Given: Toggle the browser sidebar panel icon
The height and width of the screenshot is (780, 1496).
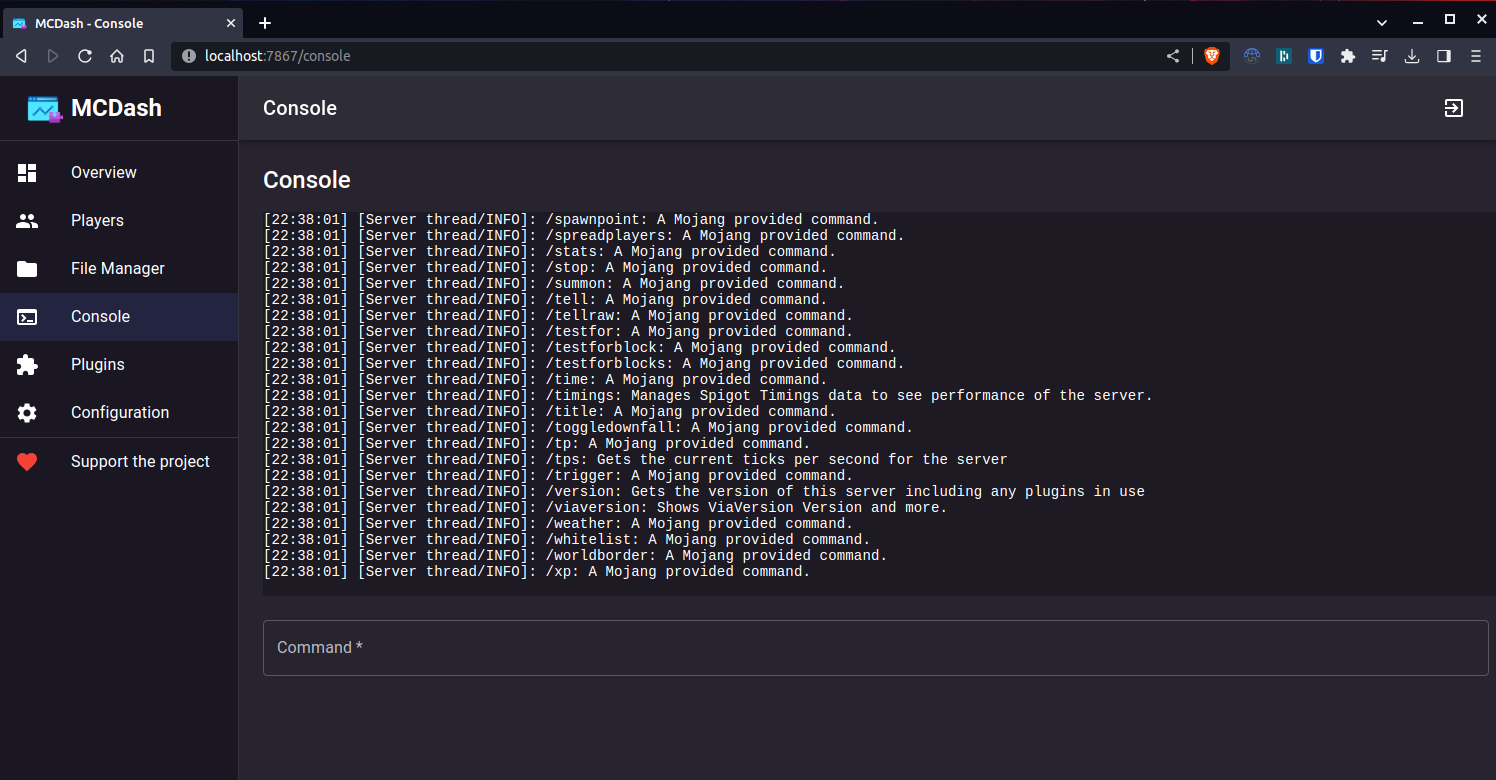Looking at the screenshot, I should 1444,57.
